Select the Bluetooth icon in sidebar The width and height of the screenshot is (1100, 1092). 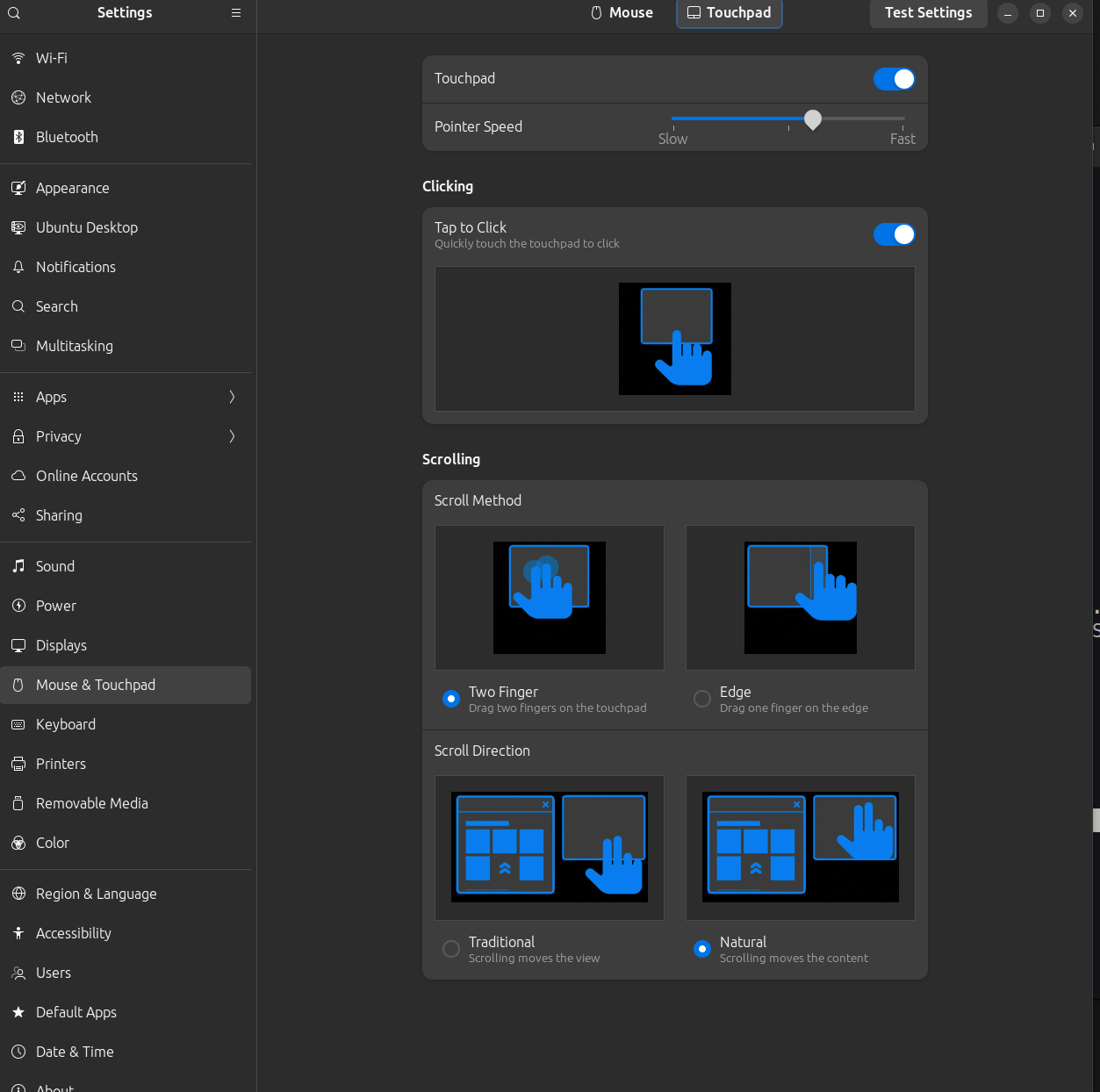pos(18,137)
